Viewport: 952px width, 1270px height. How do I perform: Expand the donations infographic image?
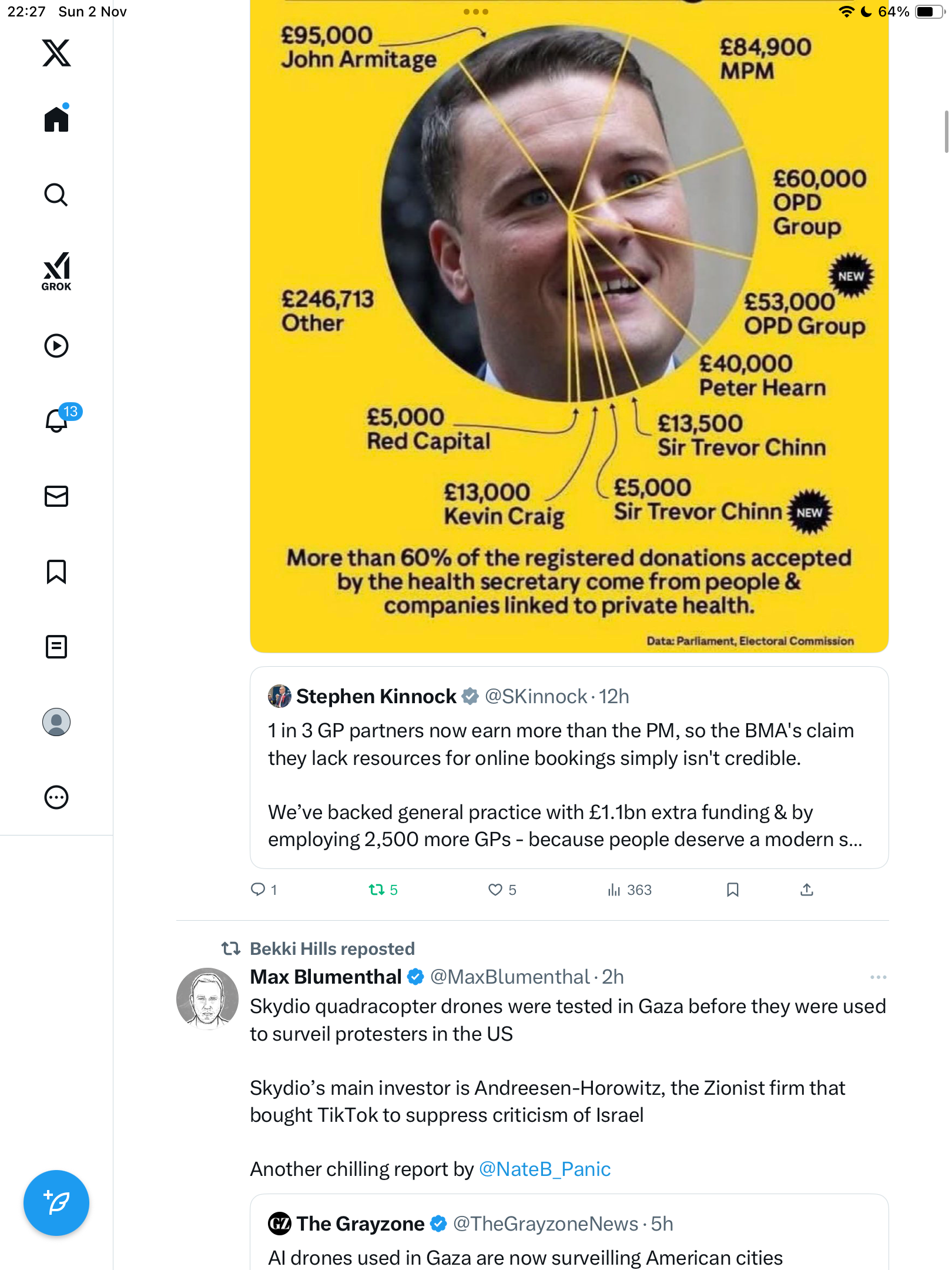coord(569,323)
